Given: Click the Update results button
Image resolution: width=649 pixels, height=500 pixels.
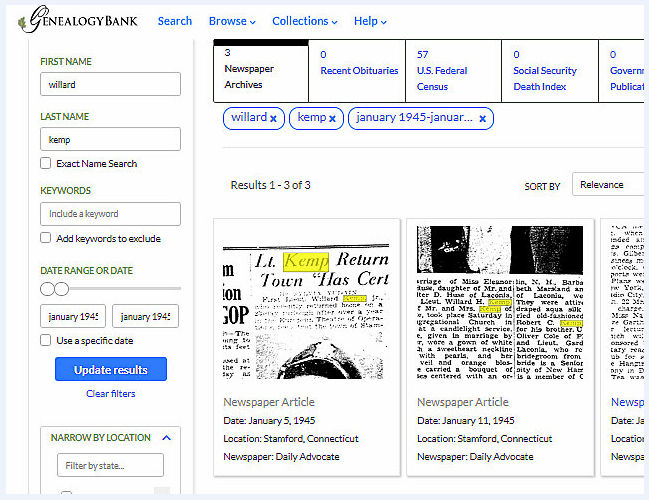Looking at the screenshot, I should tap(111, 369).
